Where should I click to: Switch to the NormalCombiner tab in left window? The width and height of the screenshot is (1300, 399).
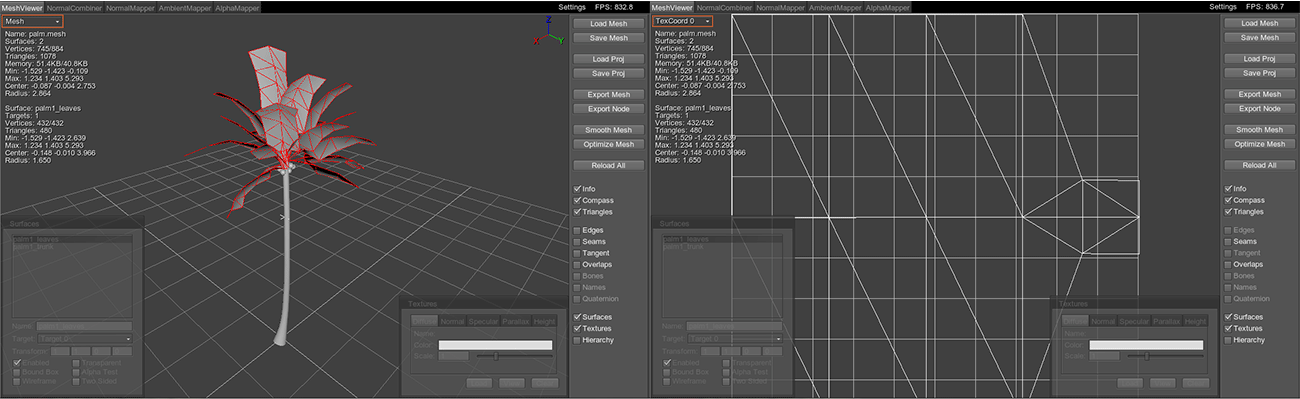pos(74,8)
